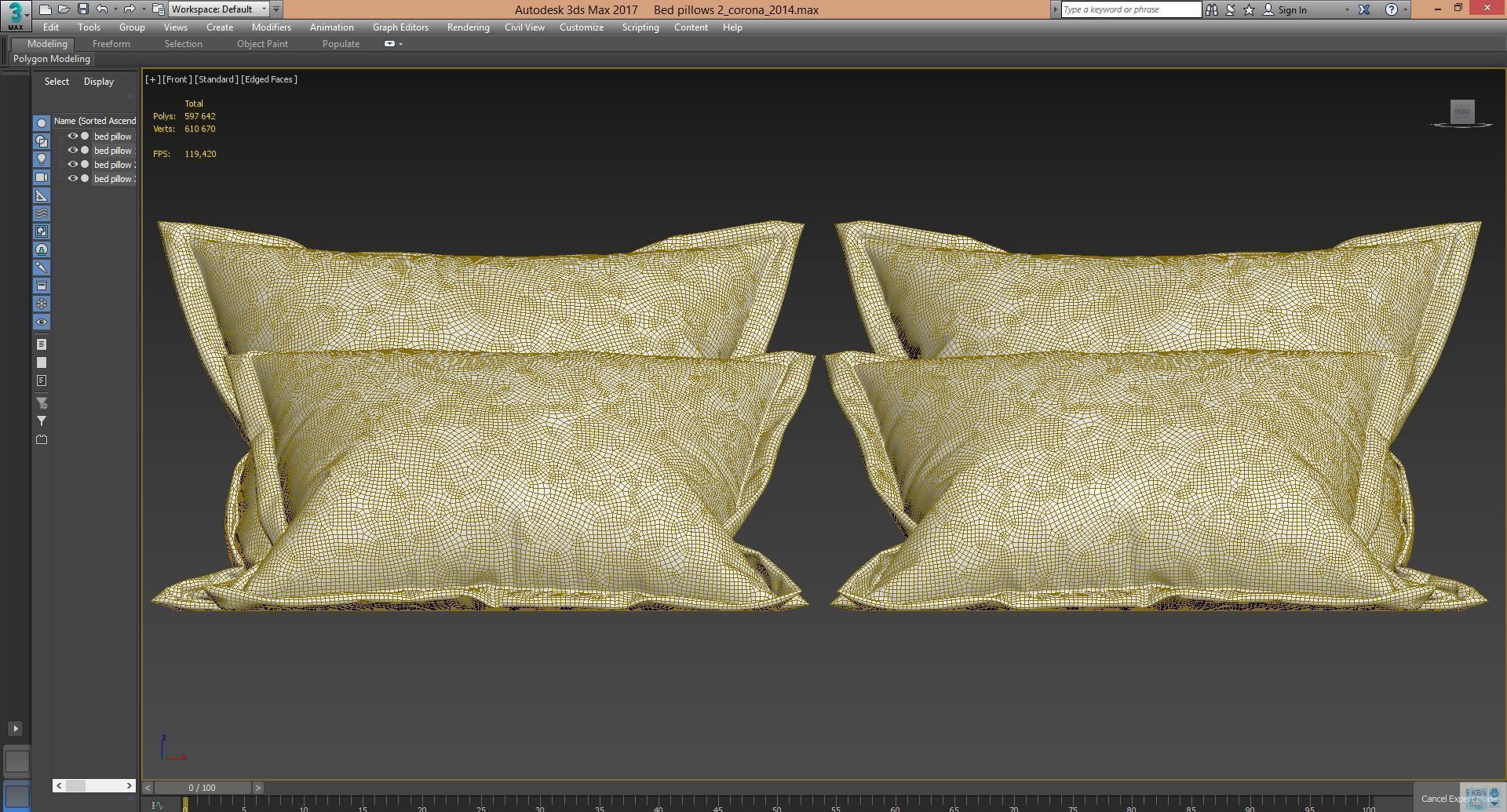Click the funnel filter icon in Scene Explorer
The width and height of the screenshot is (1507, 812).
[42, 421]
